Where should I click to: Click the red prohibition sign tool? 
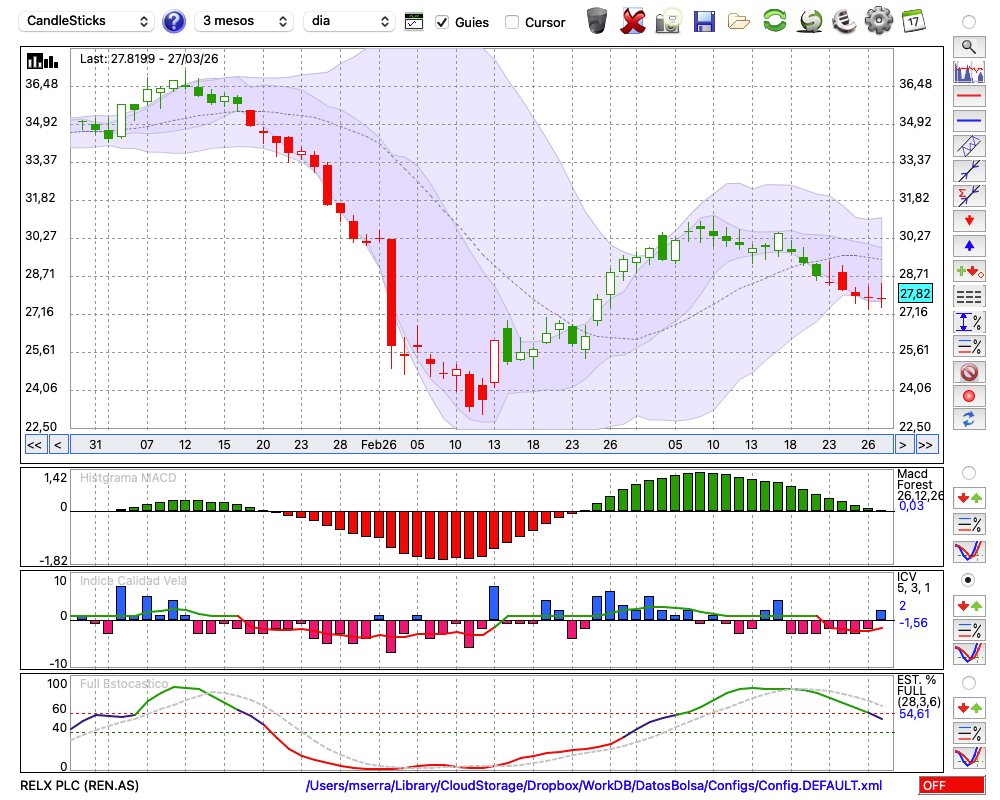968,372
